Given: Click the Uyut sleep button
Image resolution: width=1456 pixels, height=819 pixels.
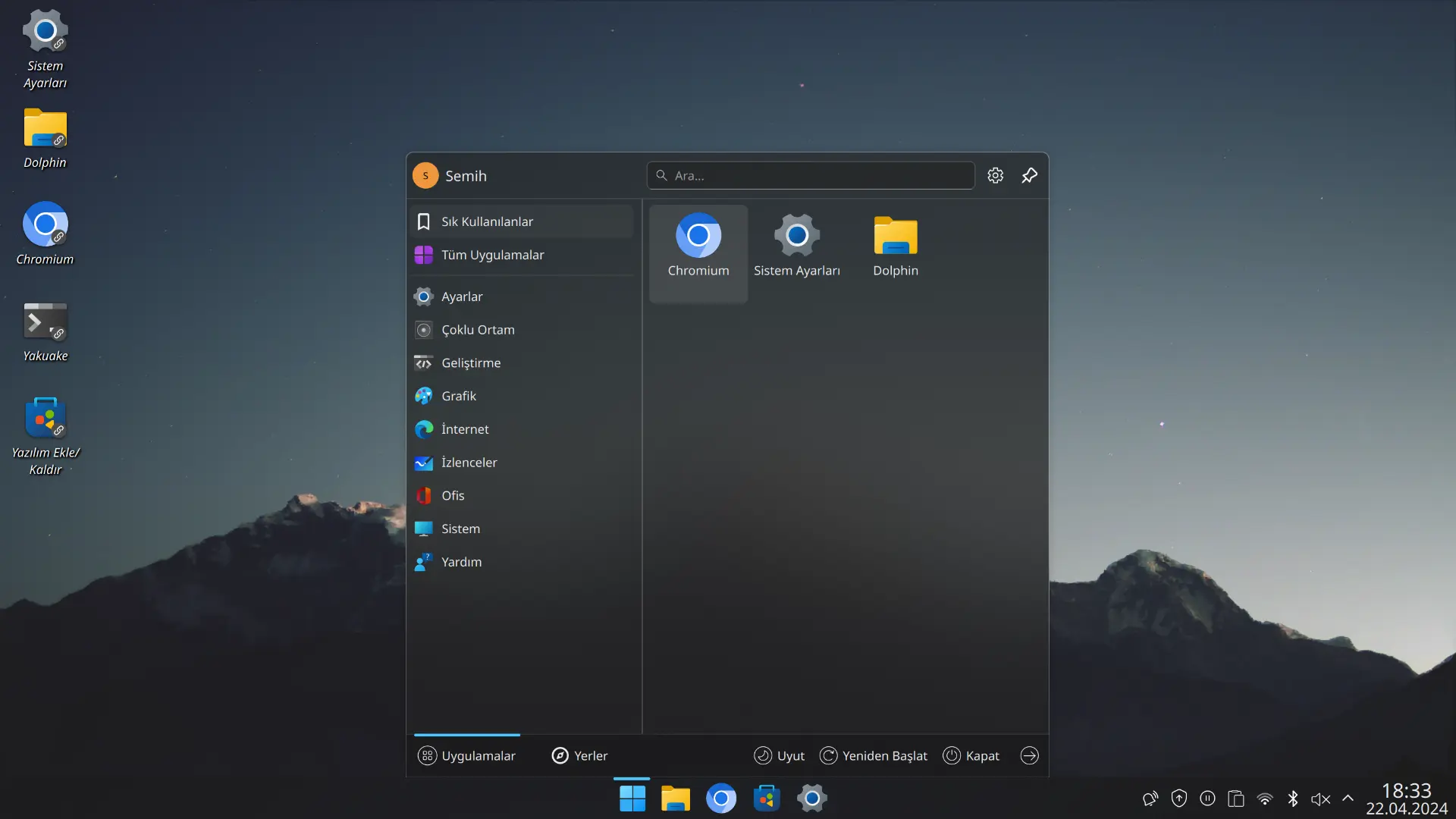Looking at the screenshot, I should [x=780, y=756].
